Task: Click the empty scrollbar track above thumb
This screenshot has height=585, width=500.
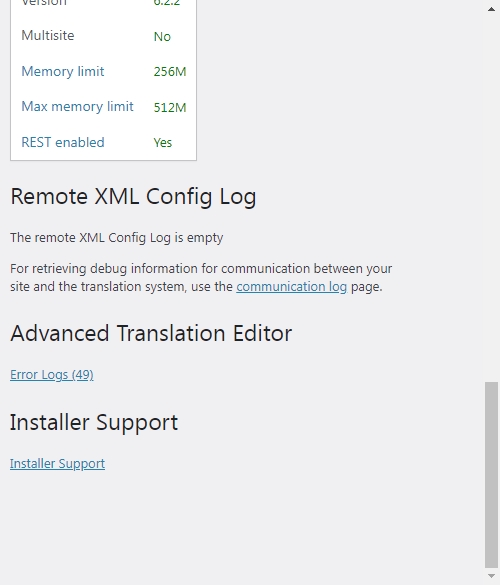Action: point(491,198)
